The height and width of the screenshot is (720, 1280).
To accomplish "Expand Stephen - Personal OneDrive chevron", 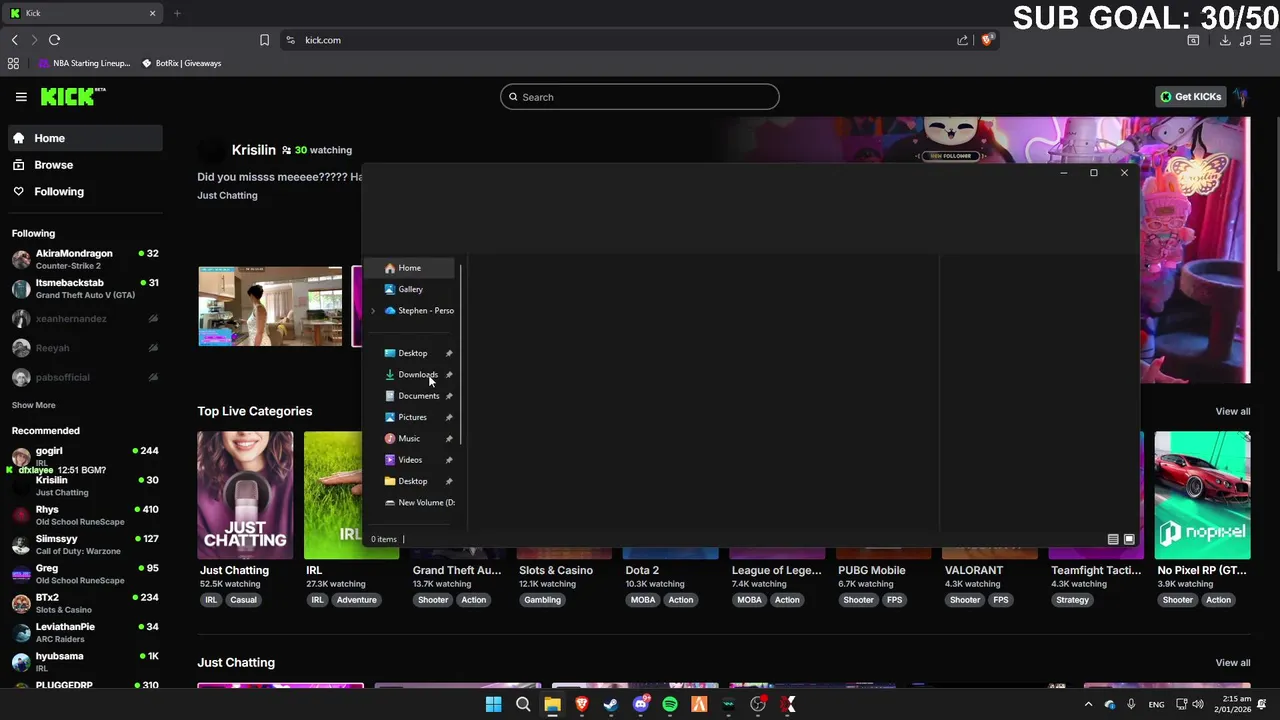I will coord(373,311).
